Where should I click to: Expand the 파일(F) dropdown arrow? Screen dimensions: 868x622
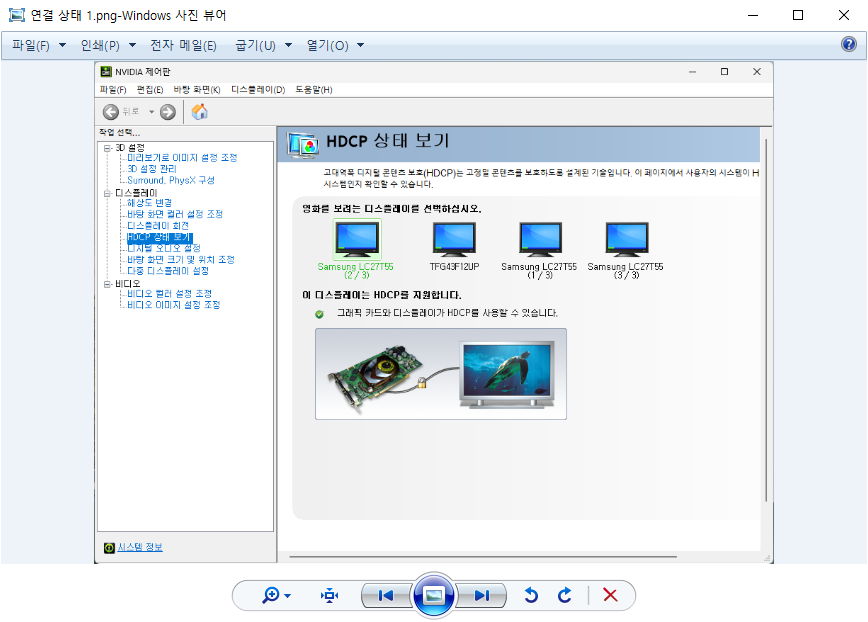62,45
